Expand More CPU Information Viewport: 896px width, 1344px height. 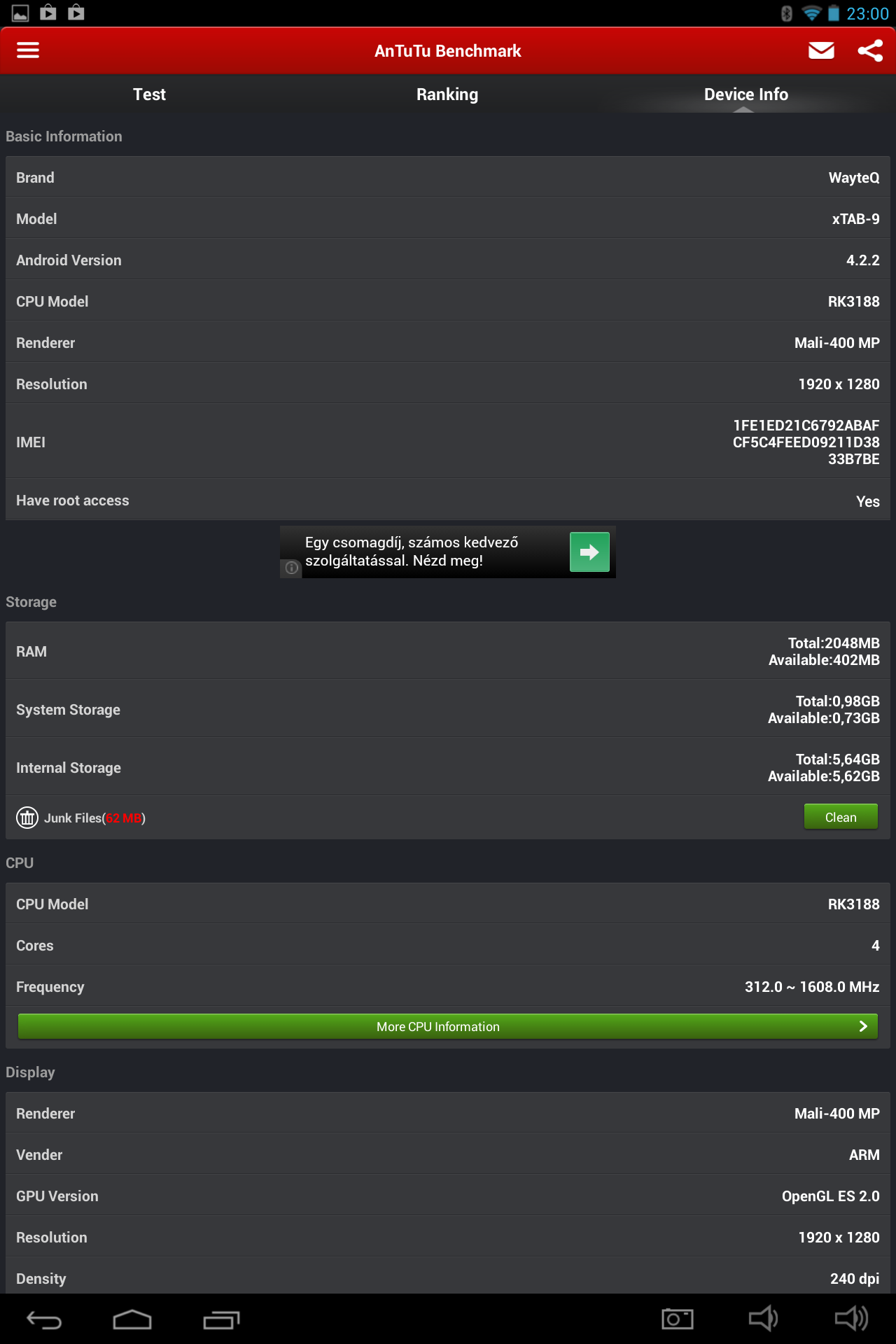[x=447, y=1027]
